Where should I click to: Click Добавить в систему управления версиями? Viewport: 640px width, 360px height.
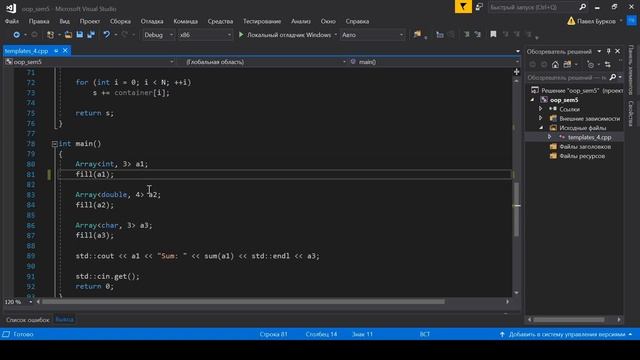point(567,334)
